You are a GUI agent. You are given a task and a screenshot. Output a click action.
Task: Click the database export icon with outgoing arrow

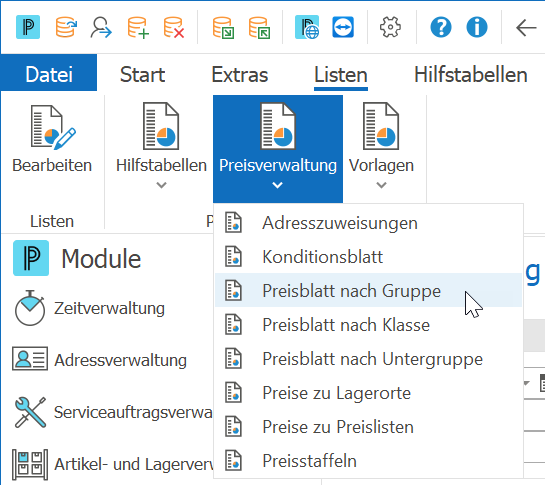tap(223, 27)
